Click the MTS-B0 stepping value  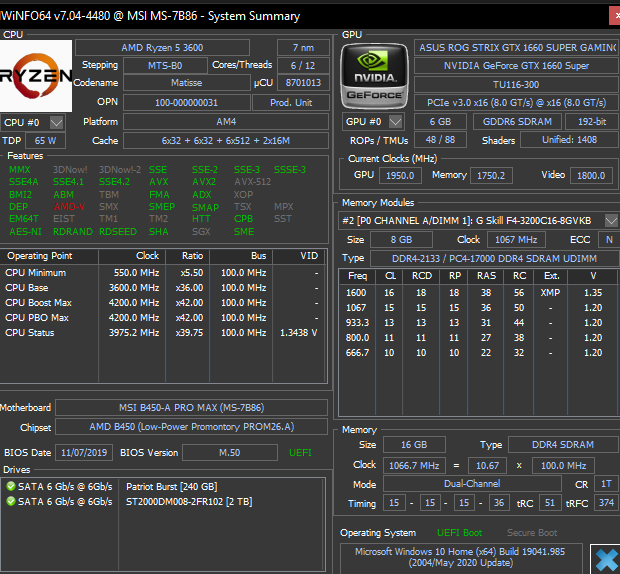coord(165,66)
